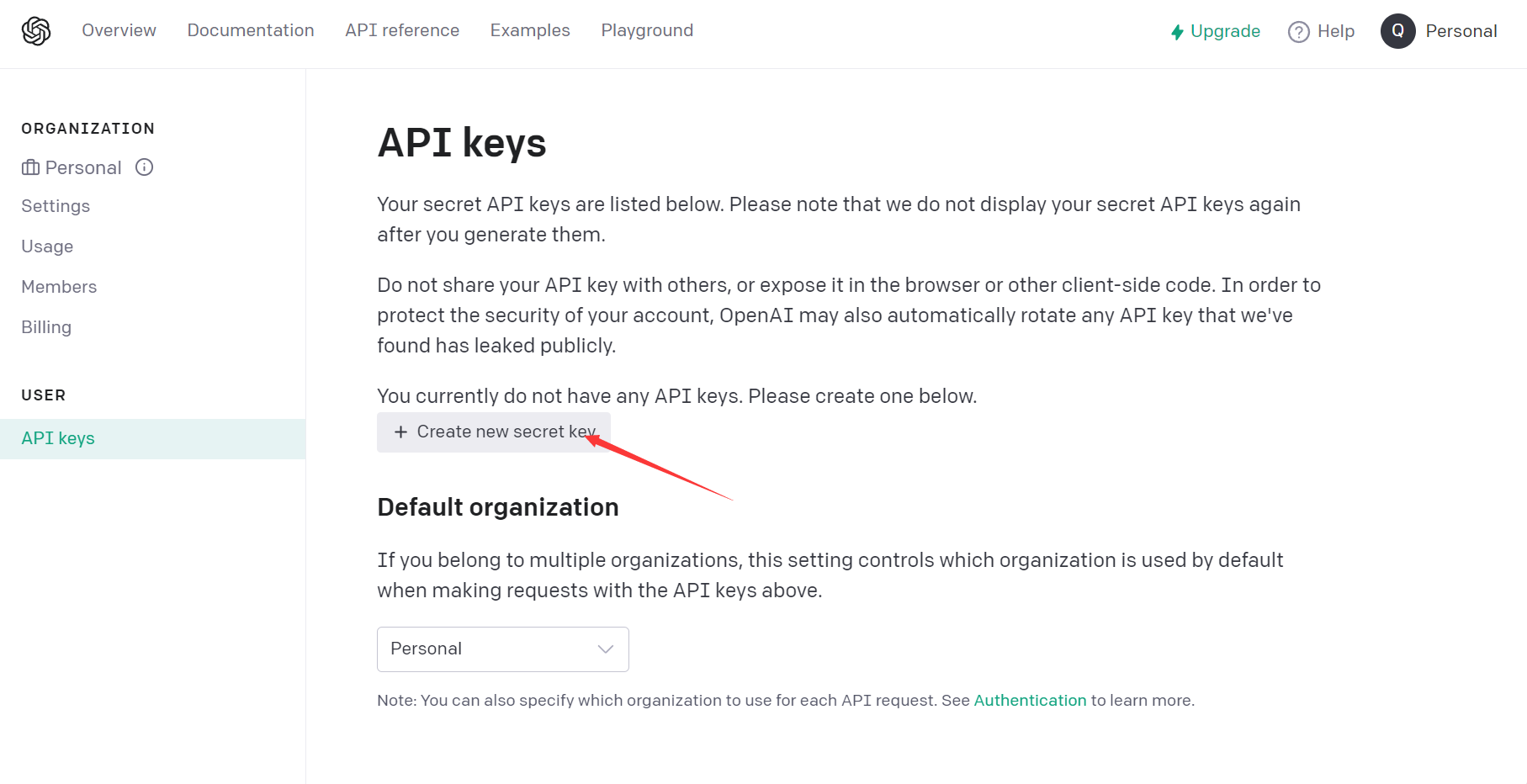Follow the Authentication link
Image resolution: width=1527 pixels, height=784 pixels.
[1030, 701]
